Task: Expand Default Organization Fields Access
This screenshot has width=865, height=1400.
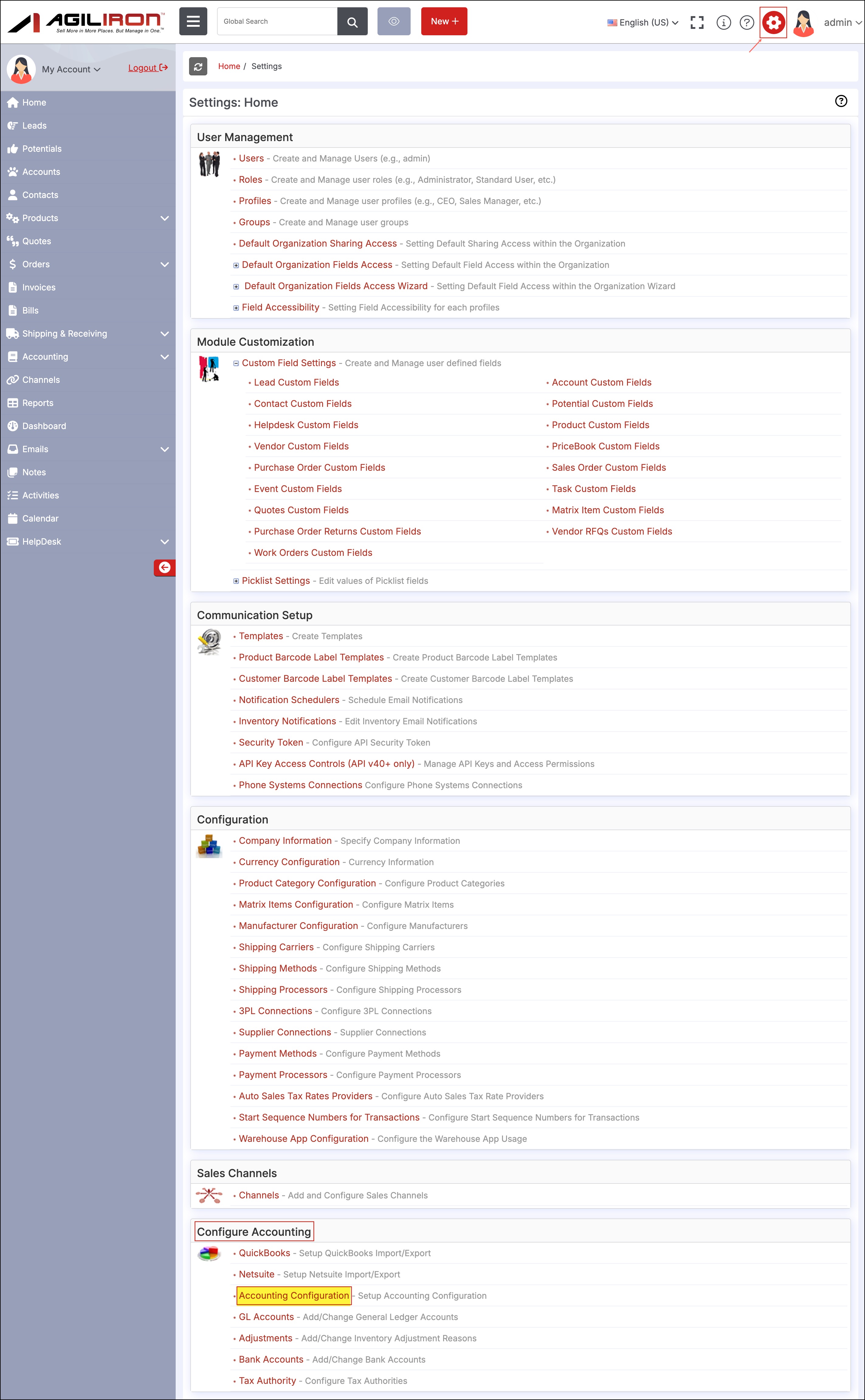Action: pyautogui.click(x=236, y=265)
